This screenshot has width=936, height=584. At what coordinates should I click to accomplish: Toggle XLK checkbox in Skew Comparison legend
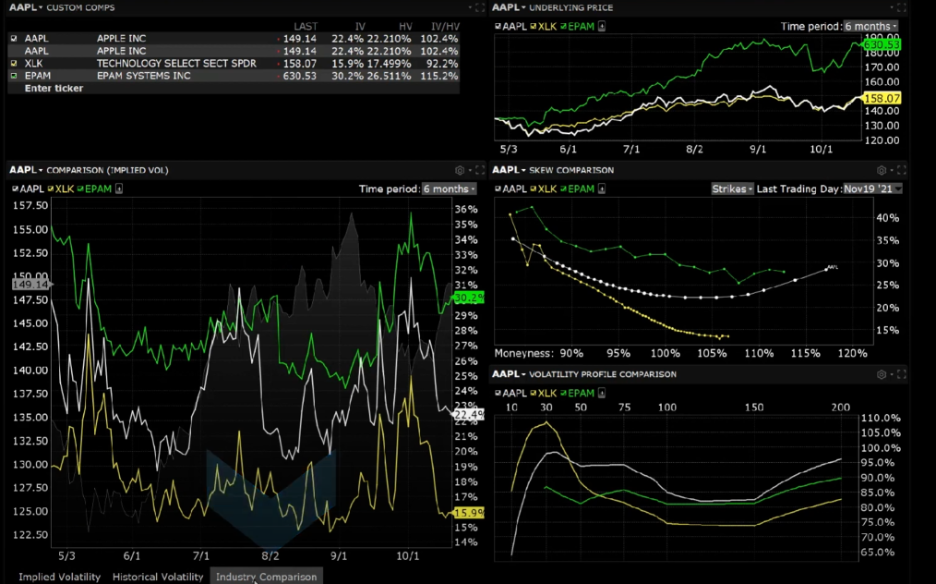click(534, 189)
